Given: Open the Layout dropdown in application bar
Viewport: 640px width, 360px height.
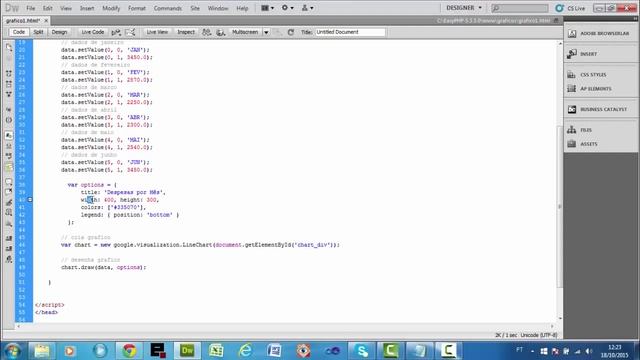Looking at the screenshot, I should (267, 8).
